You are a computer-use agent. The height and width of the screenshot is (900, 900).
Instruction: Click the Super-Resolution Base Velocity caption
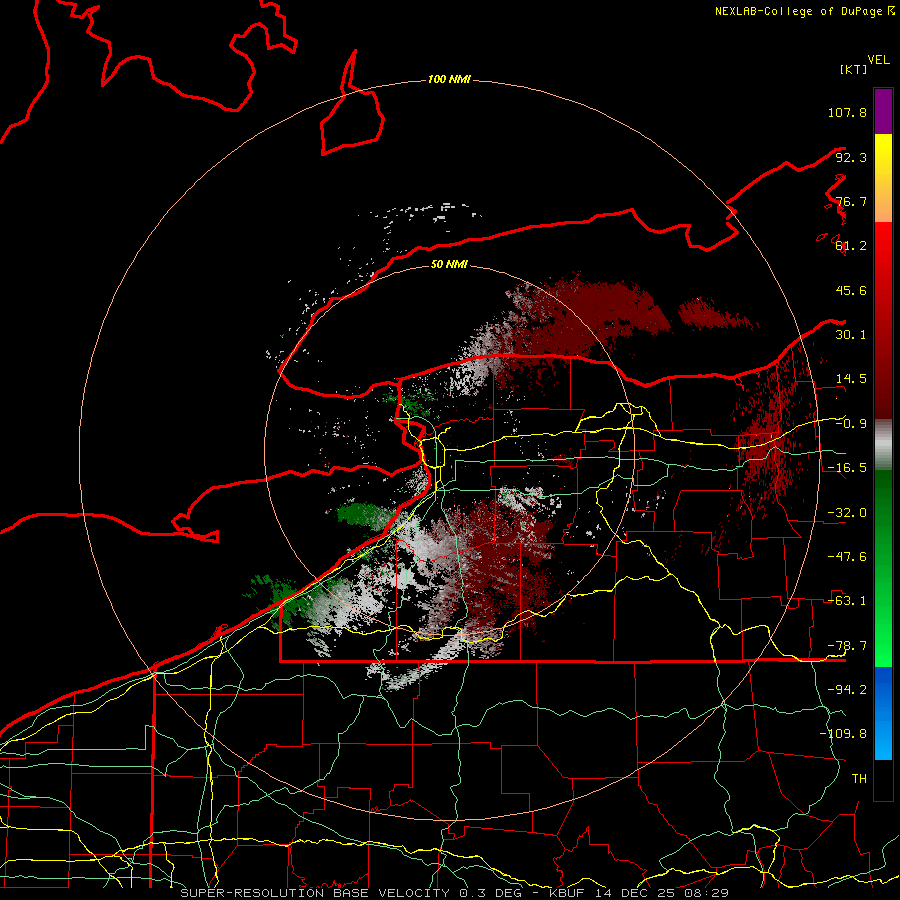click(317, 893)
